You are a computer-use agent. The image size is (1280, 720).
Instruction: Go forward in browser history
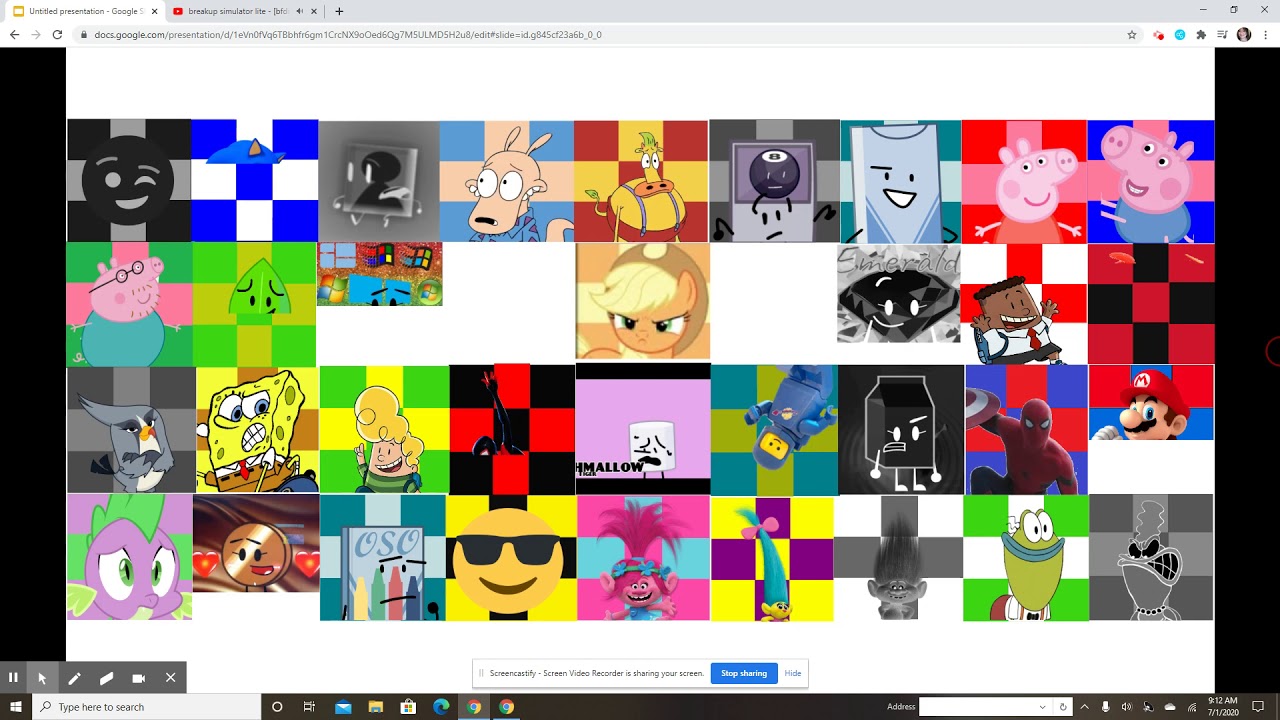coord(36,34)
